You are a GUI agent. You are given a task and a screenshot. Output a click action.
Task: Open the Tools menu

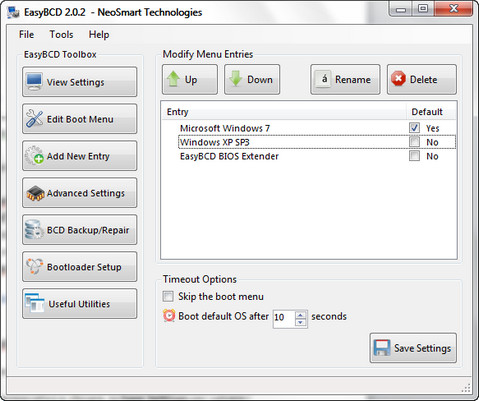[61, 34]
